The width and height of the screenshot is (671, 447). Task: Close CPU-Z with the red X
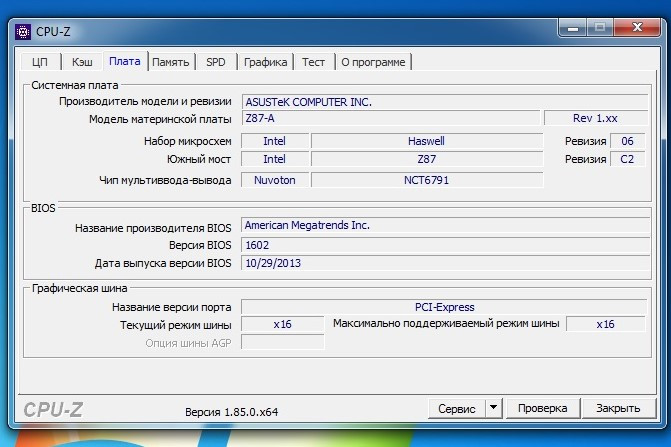pyautogui.click(x=637, y=28)
